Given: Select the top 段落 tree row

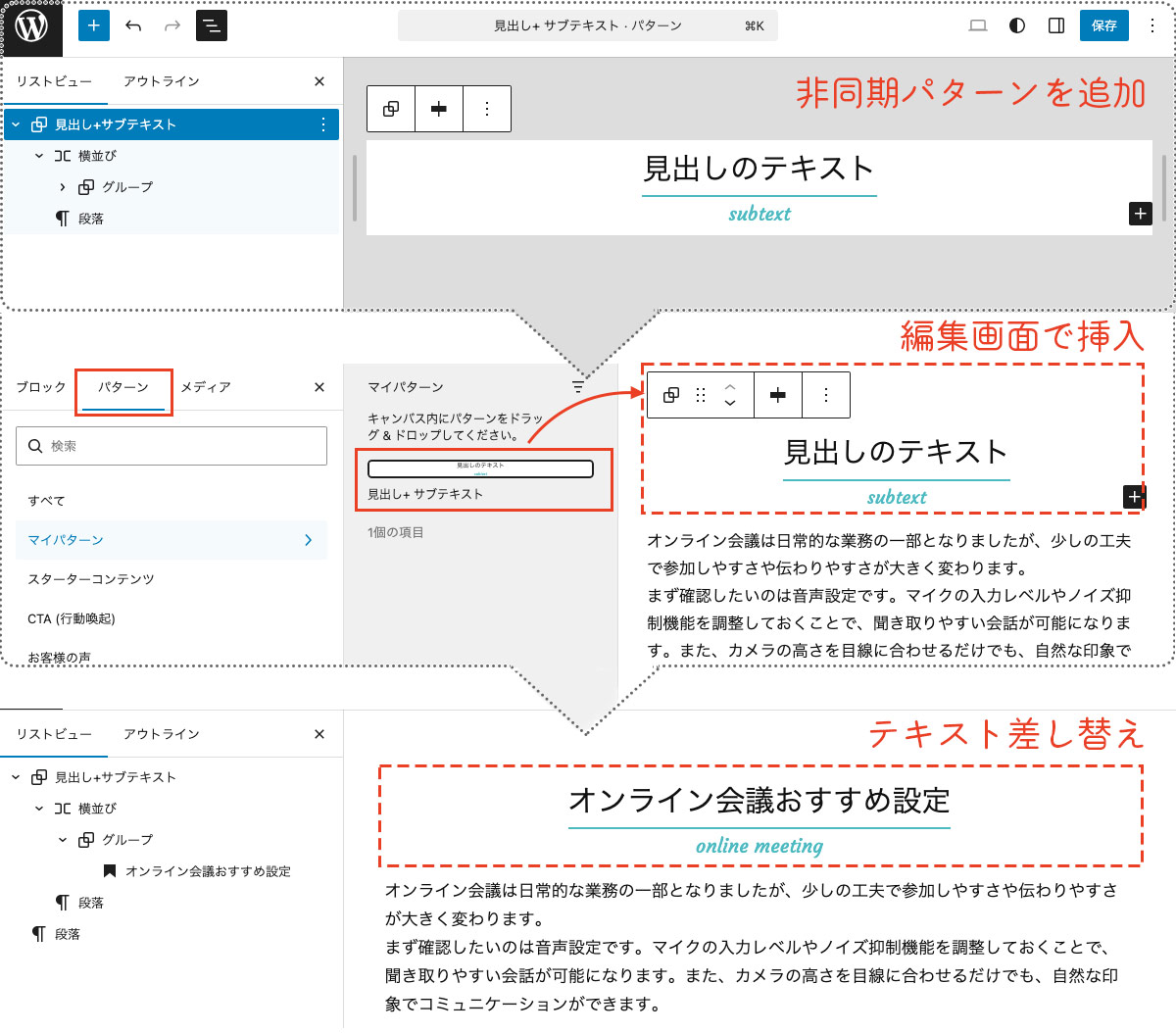Looking at the screenshot, I should point(172,219).
